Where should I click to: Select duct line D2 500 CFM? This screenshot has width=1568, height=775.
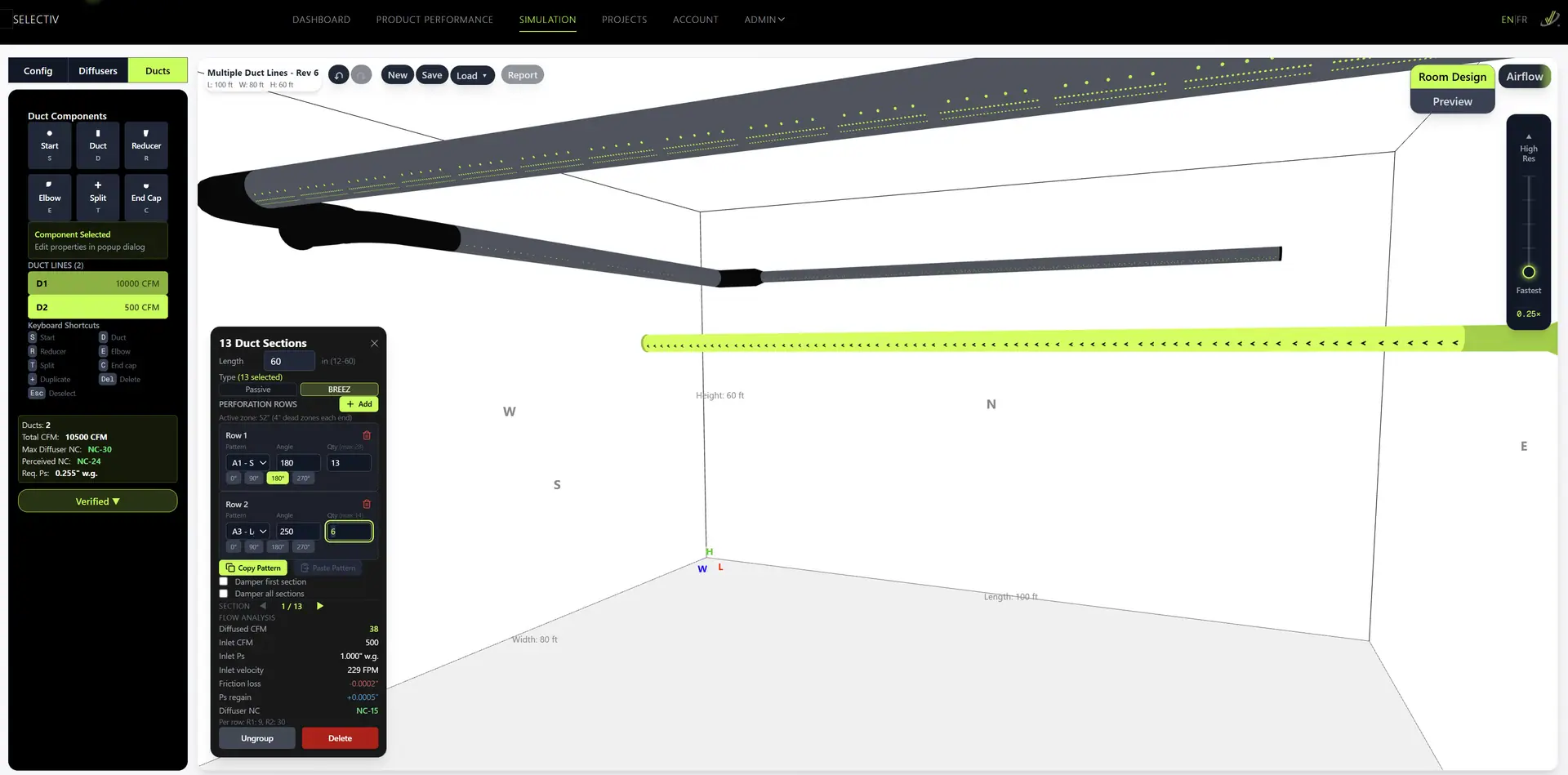click(x=98, y=307)
